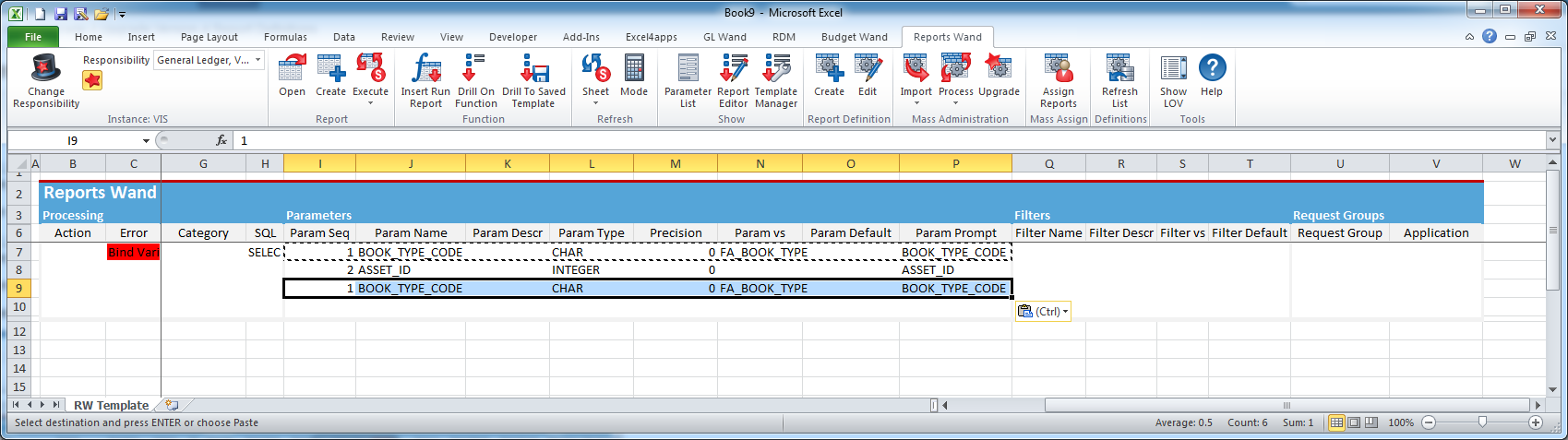Switch to the Formulas tab
1568x440 pixels.
(285, 37)
